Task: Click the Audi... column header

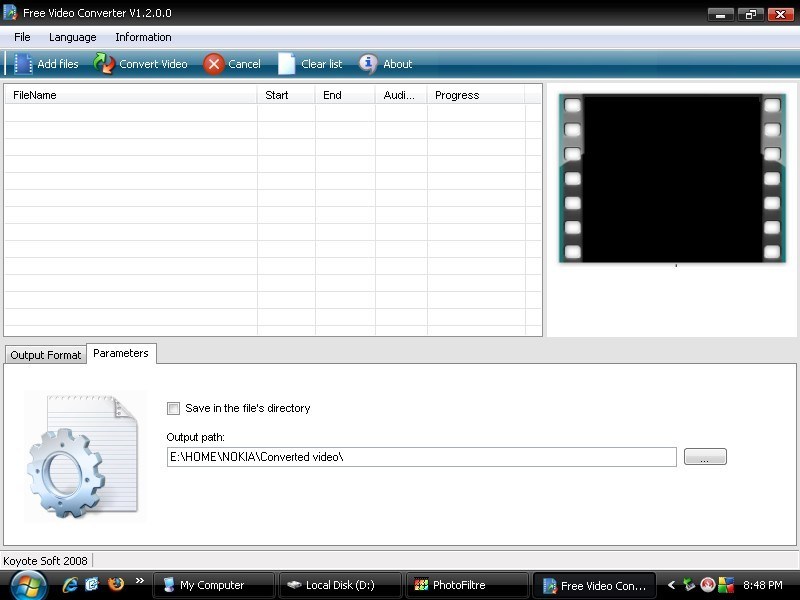Action: click(401, 95)
